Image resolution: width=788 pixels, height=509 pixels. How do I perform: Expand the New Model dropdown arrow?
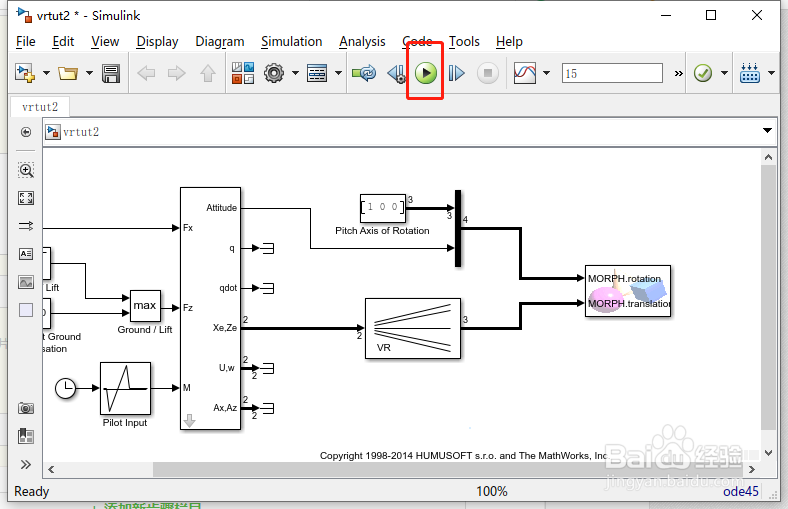(x=46, y=73)
